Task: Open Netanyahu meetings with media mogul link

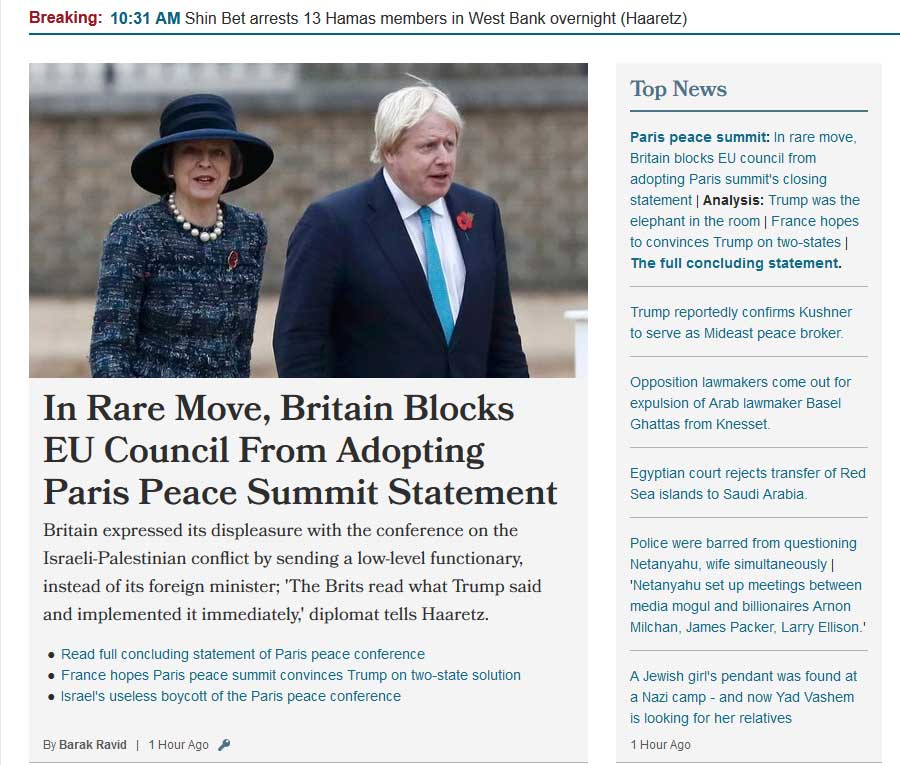Action: pyautogui.click(x=747, y=606)
